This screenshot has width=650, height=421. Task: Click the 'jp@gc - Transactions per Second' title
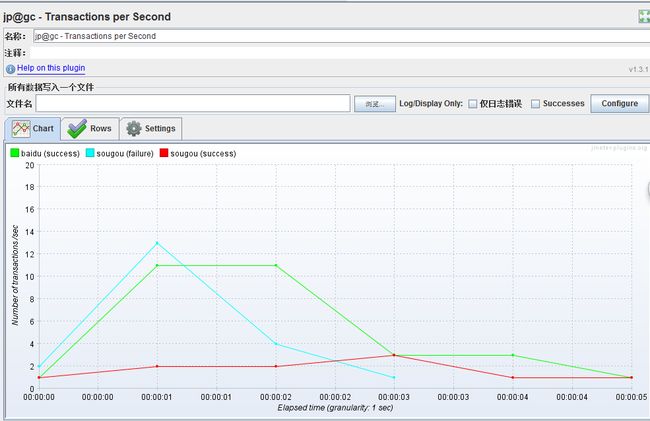87,17
